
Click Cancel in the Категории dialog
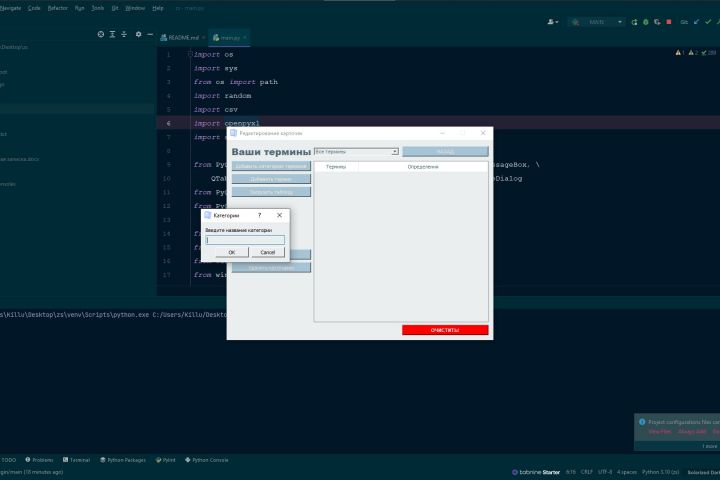tap(268, 252)
